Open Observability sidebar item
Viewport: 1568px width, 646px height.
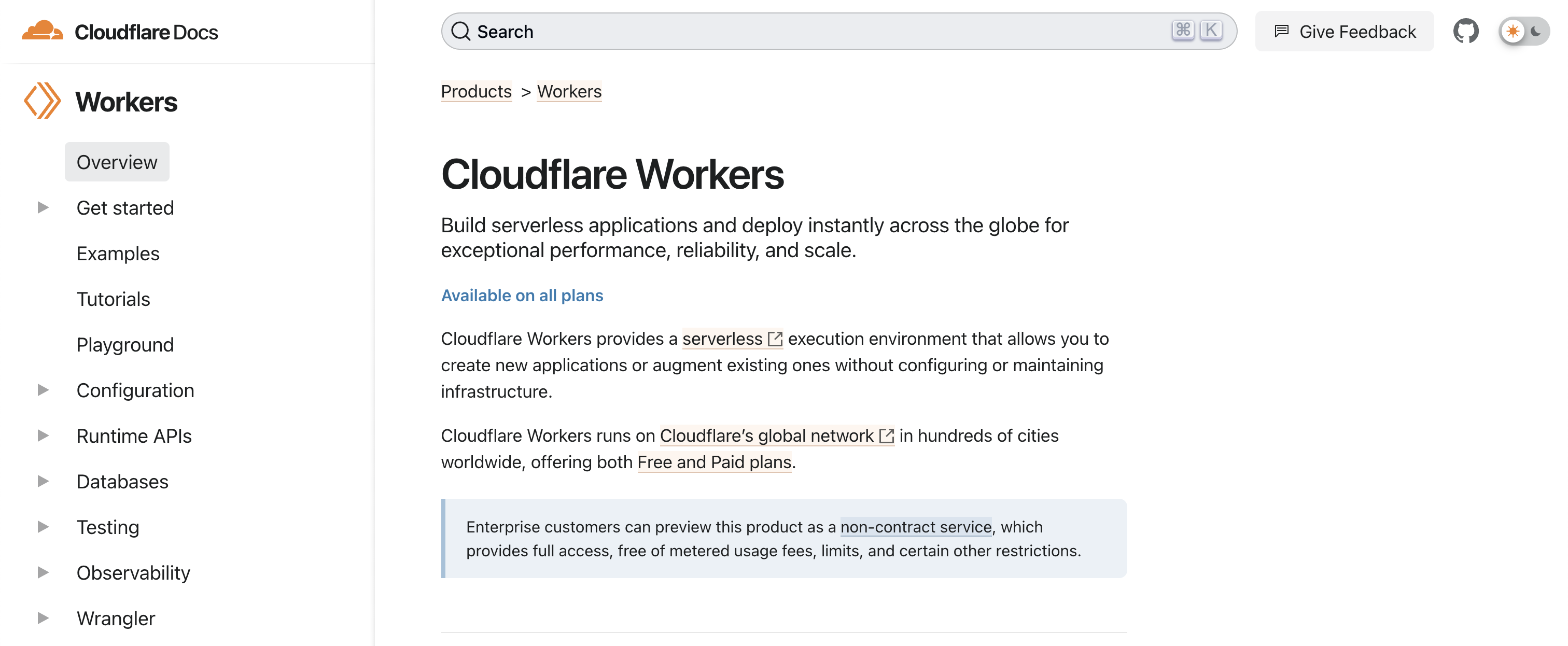pyautogui.click(x=133, y=573)
